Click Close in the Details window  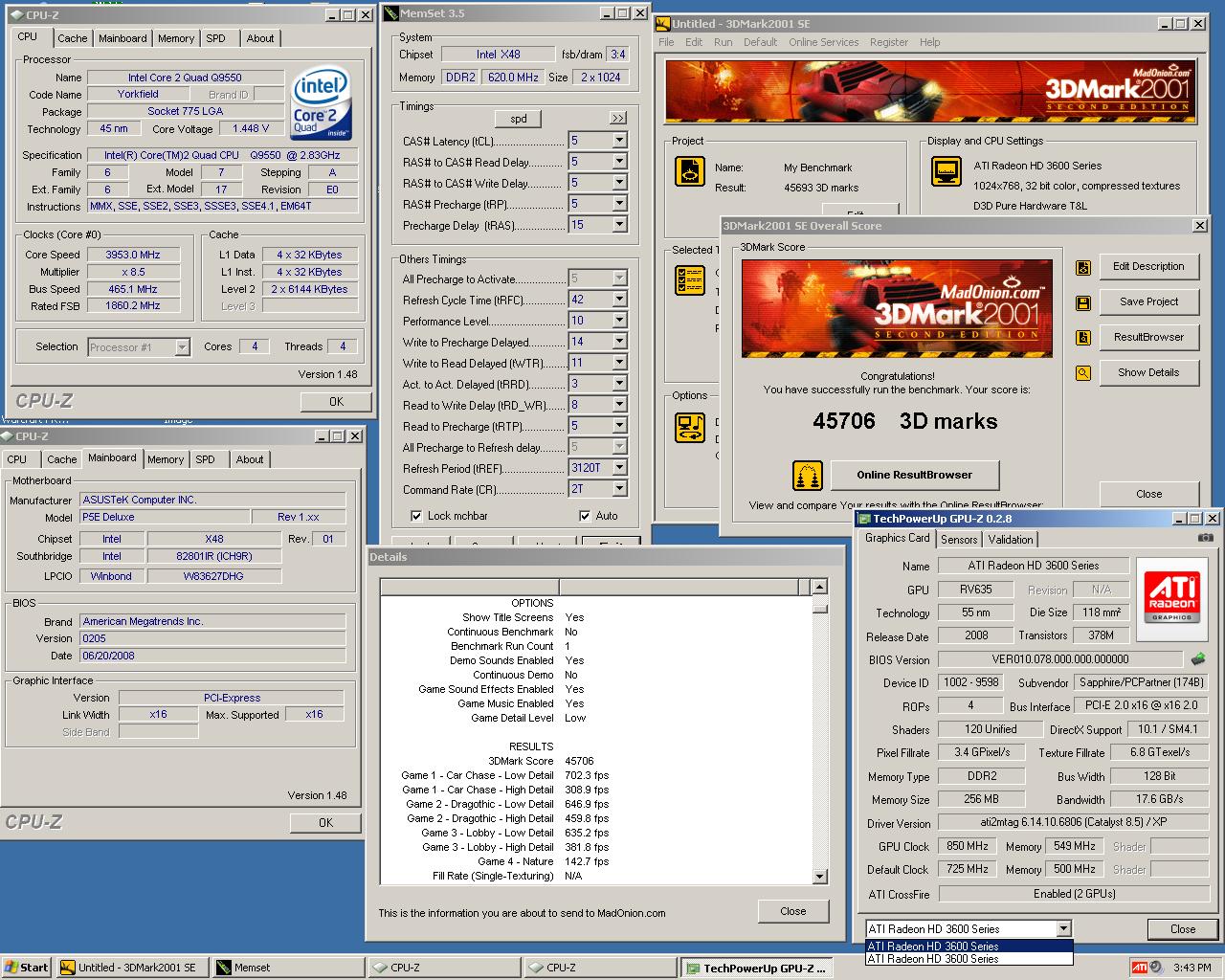click(x=793, y=911)
